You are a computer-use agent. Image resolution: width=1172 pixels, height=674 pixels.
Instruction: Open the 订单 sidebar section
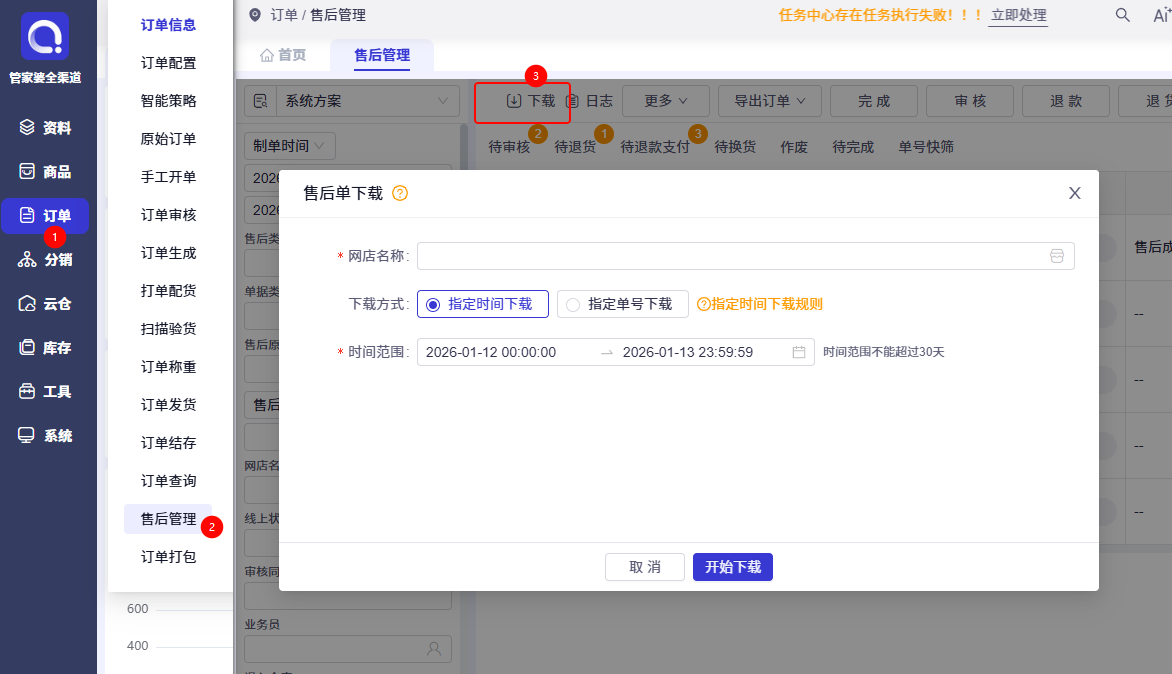(45, 216)
